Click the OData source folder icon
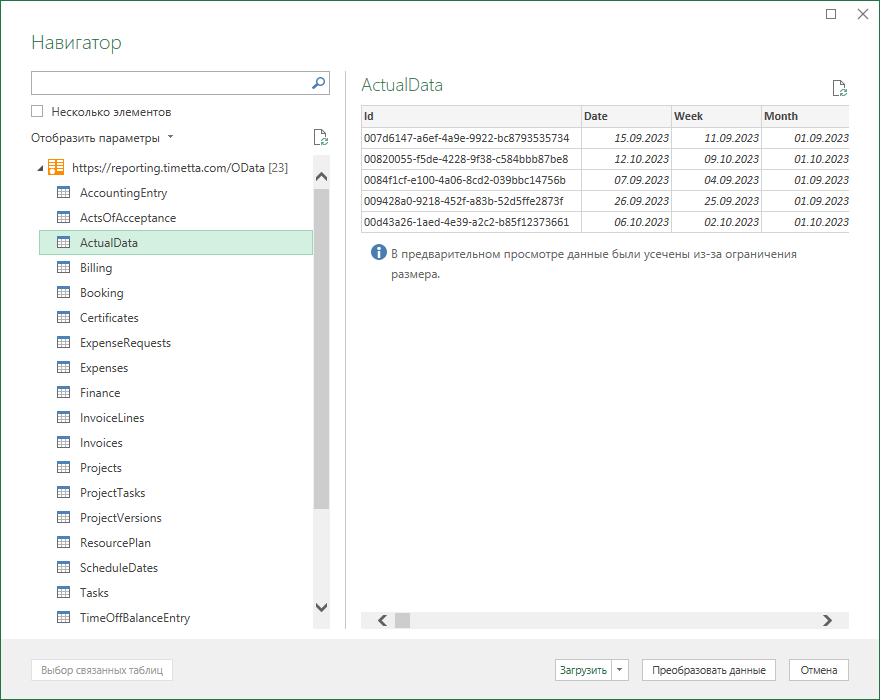The width and height of the screenshot is (880, 700). pos(56,168)
